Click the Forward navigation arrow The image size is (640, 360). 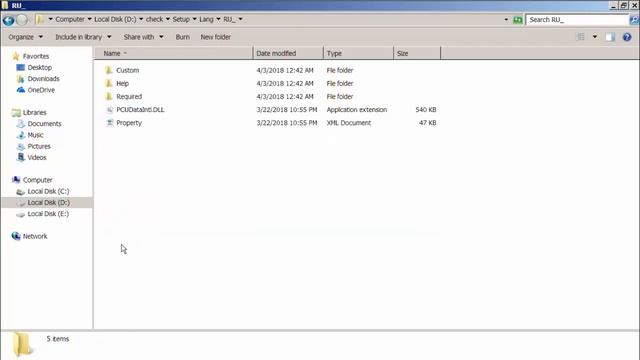(x=22, y=20)
